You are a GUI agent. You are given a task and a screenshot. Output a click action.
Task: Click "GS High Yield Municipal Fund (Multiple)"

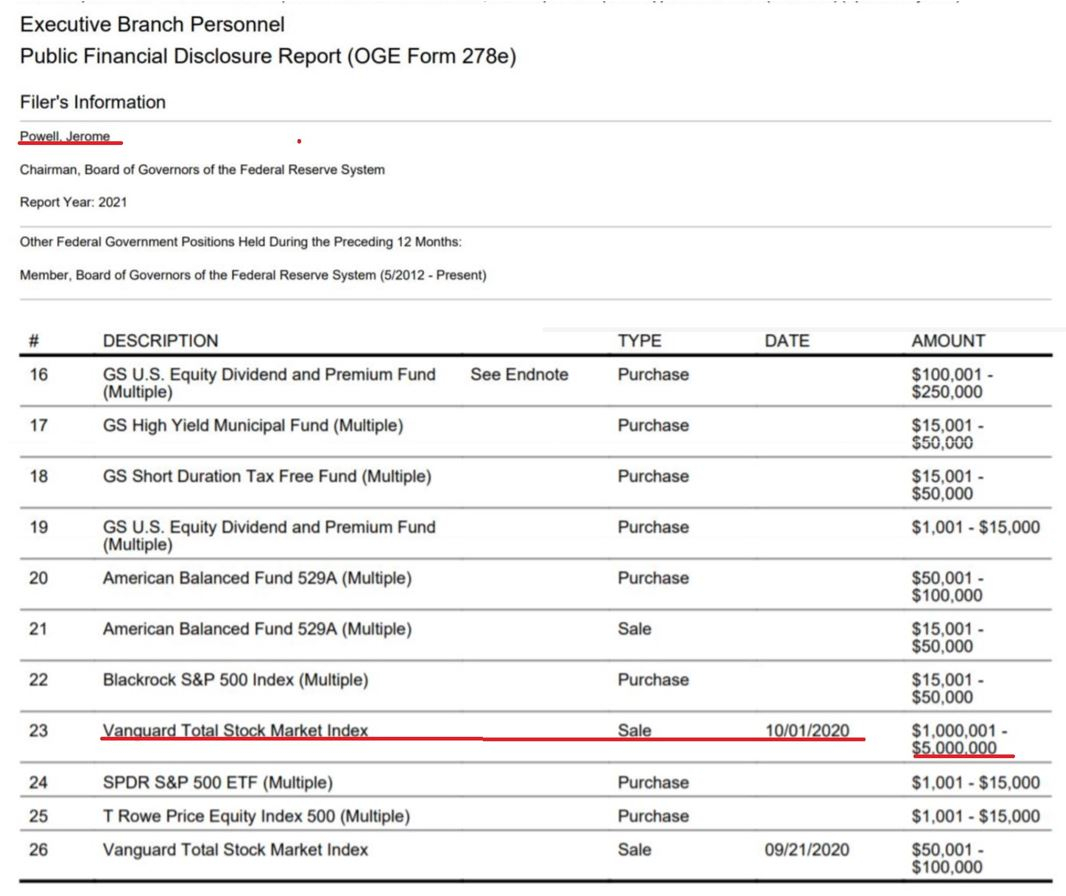click(x=253, y=426)
